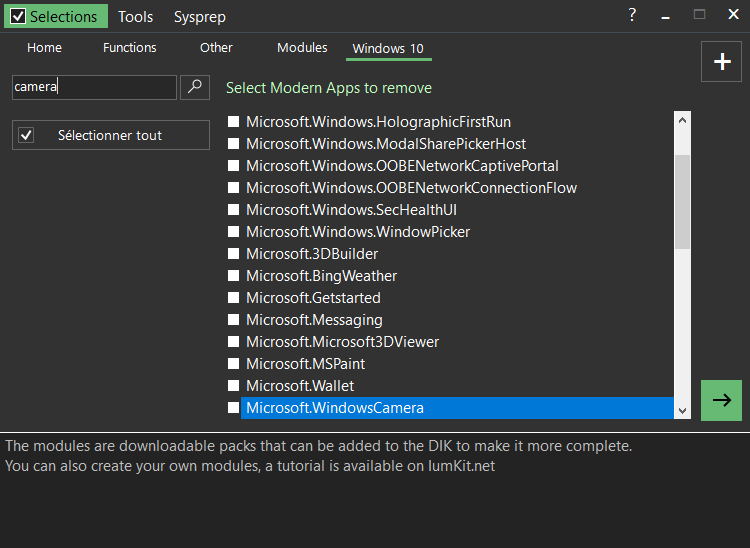The height and width of the screenshot is (548, 750).
Task: Select the Windows 10 tab
Action: pyautogui.click(x=388, y=49)
